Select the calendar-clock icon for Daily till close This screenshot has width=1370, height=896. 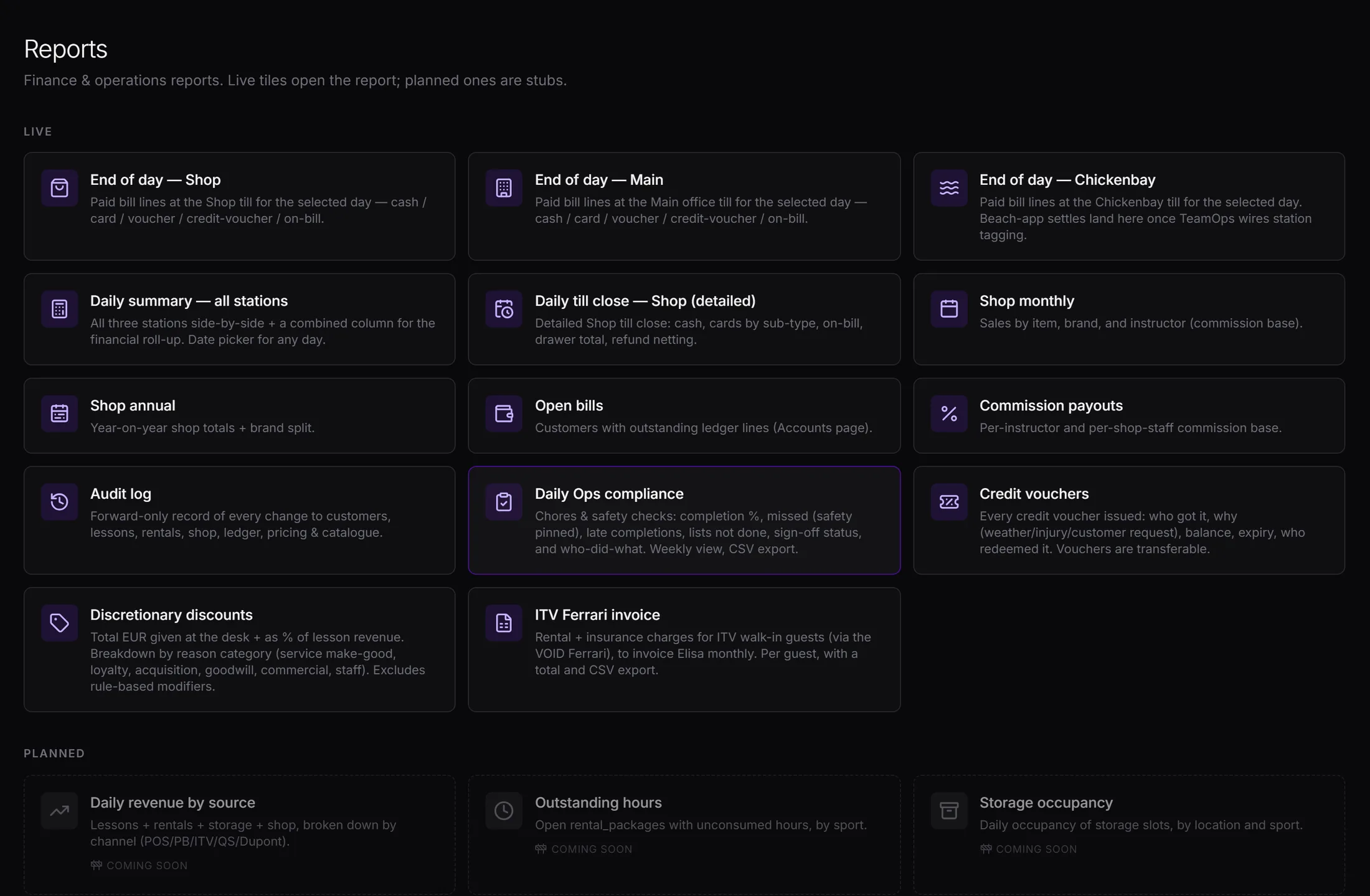click(x=504, y=309)
